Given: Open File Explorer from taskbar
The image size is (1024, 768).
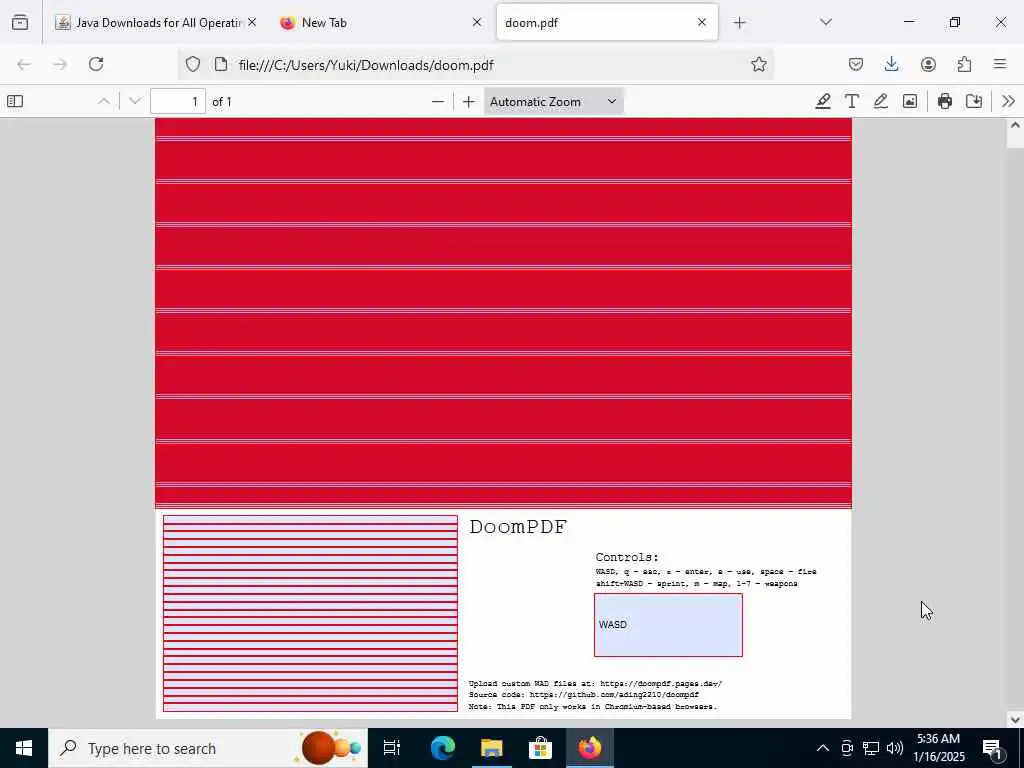Looking at the screenshot, I should [491, 748].
